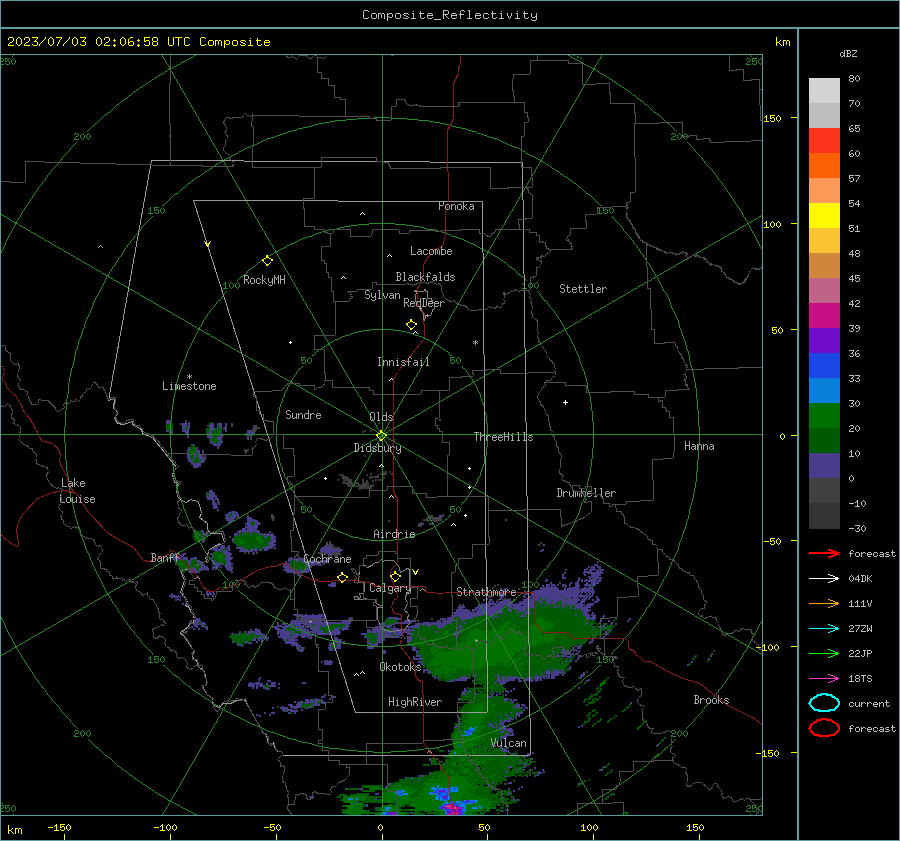Click the asterisk marker above Limestone

[189, 377]
